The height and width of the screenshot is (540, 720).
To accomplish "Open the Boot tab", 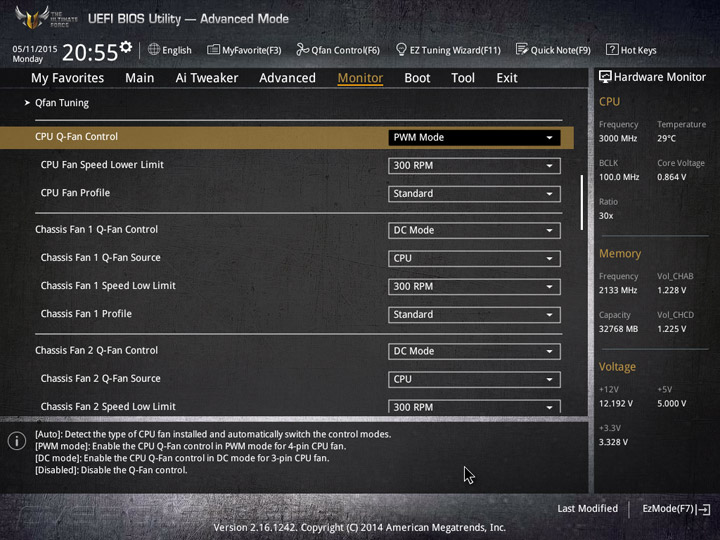I will 417,78.
